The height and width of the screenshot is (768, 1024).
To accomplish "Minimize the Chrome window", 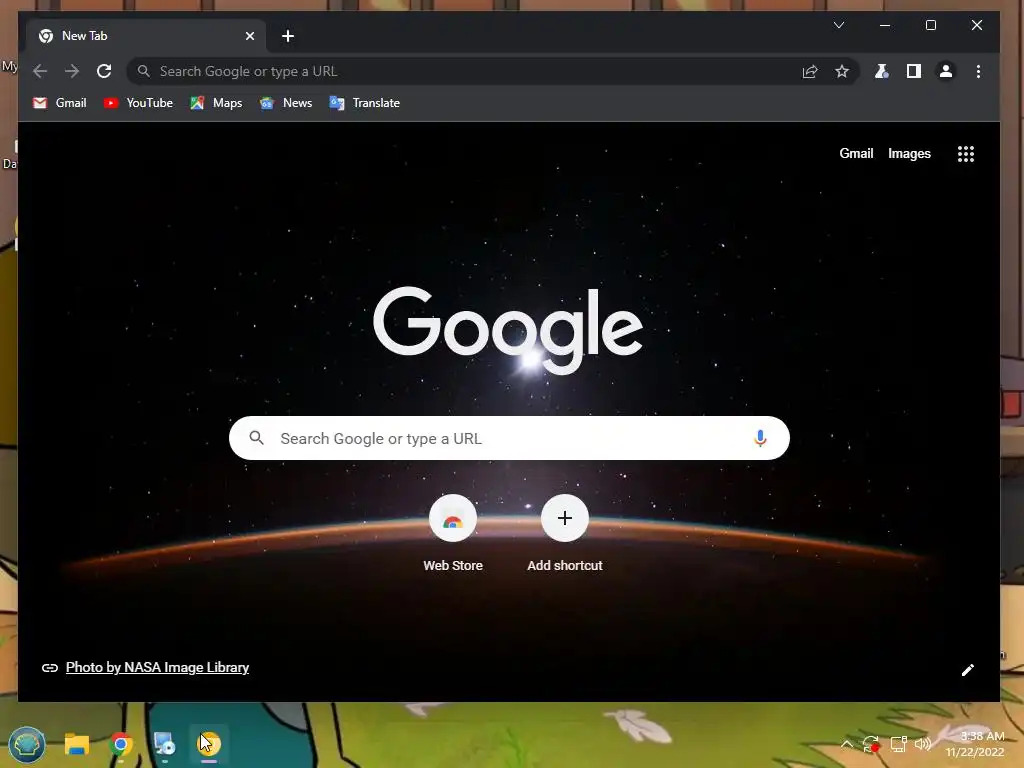I will tap(885, 25).
